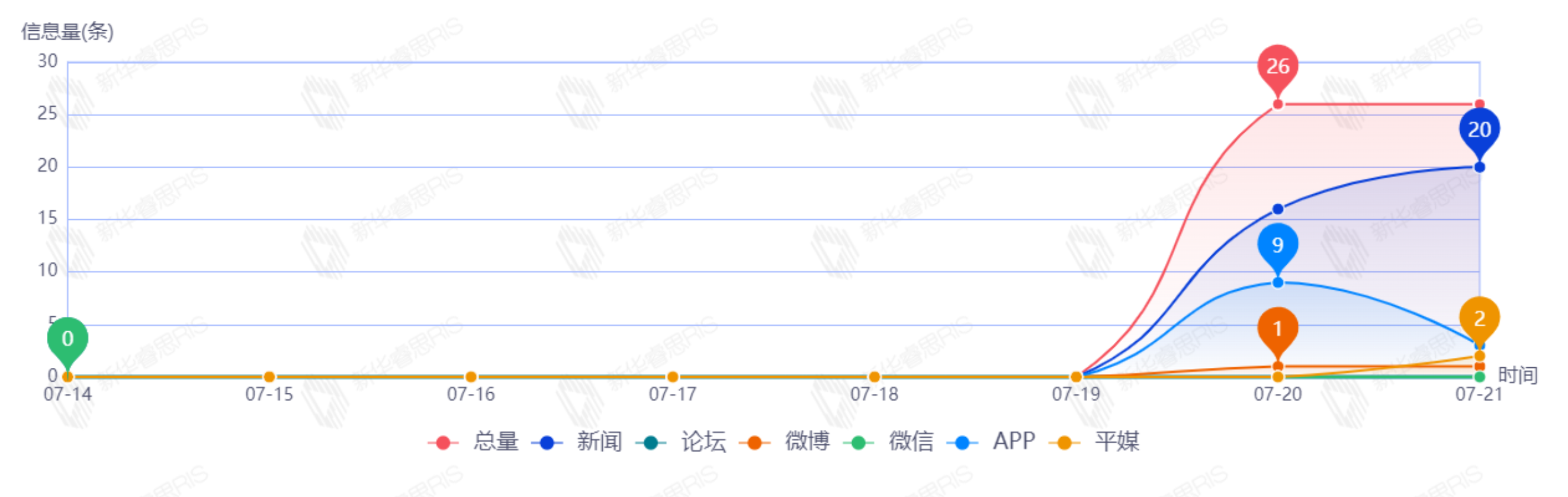Click the red 总量 legend marker
Screen dimensions: 1568x497
(442, 442)
